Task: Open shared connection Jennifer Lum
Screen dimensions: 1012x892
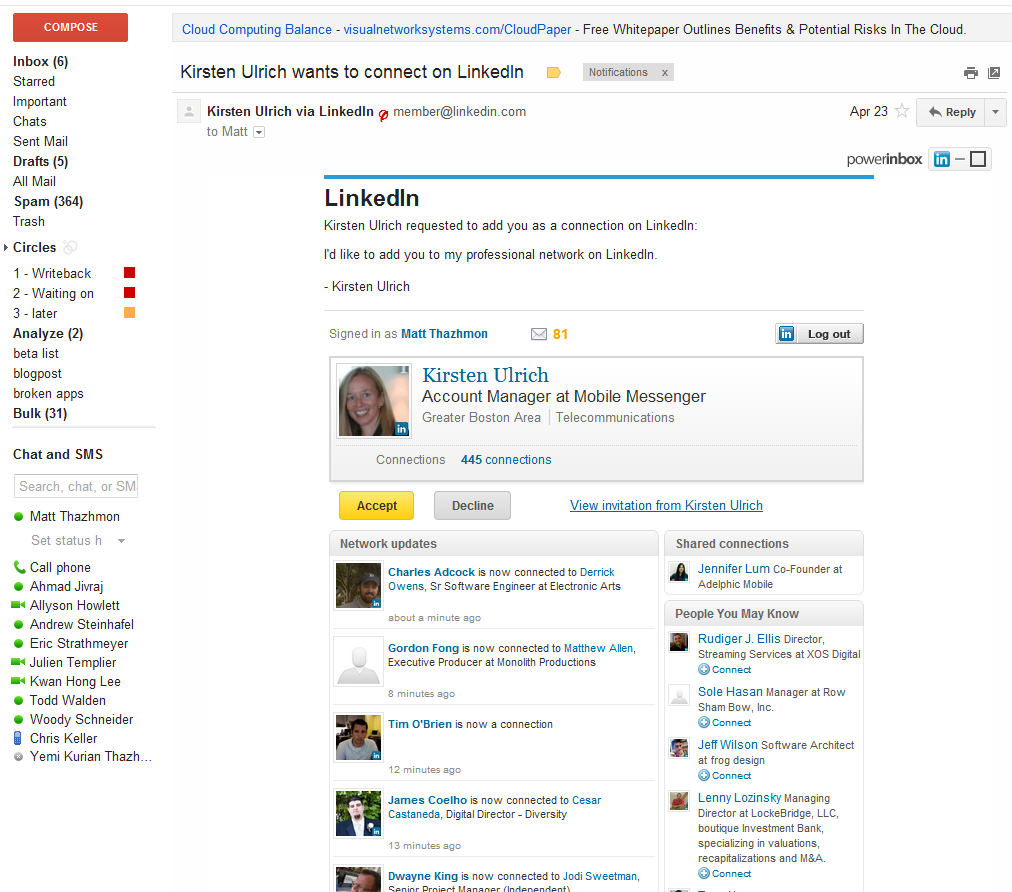Action: coord(734,569)
